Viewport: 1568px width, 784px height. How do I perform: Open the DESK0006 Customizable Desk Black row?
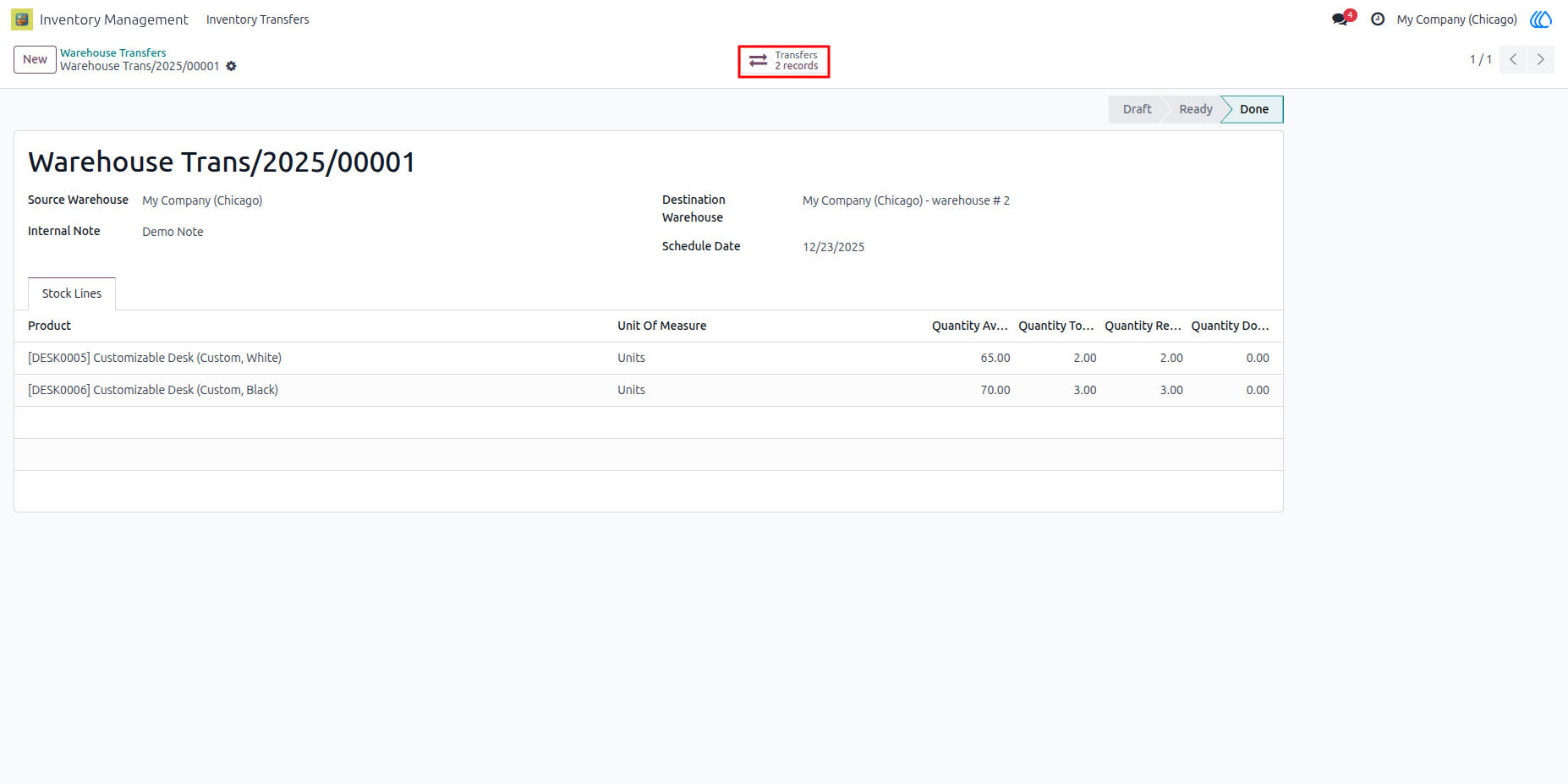coord(649,390)
